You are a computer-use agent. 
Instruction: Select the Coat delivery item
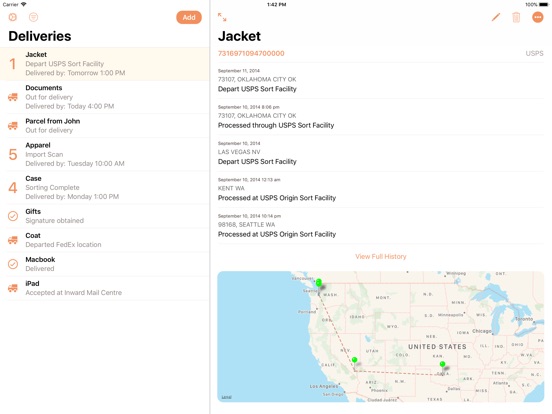[105, 240]
